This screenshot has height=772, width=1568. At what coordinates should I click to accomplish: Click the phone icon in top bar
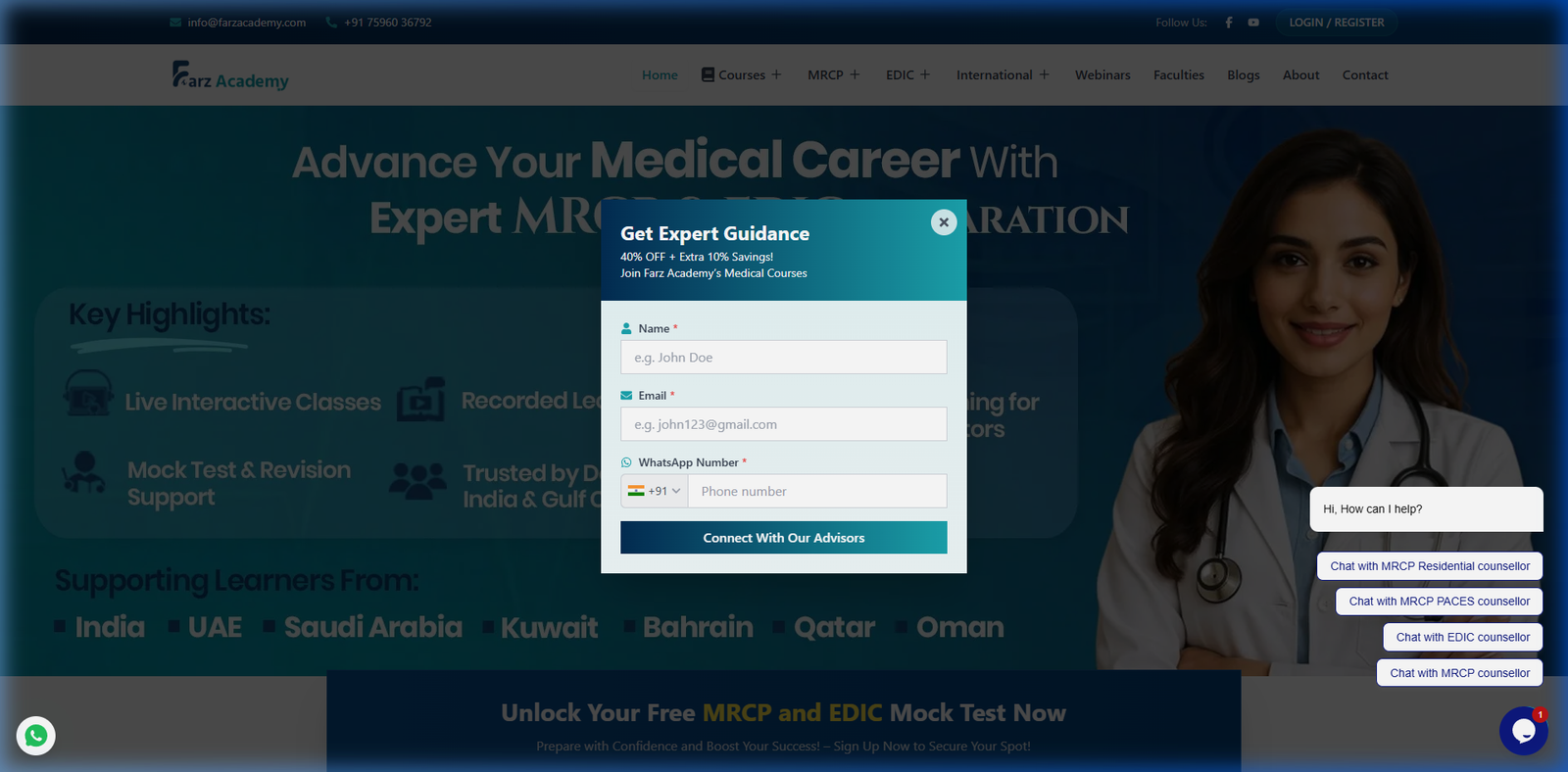pyautogui.click(x=331, y=23)
